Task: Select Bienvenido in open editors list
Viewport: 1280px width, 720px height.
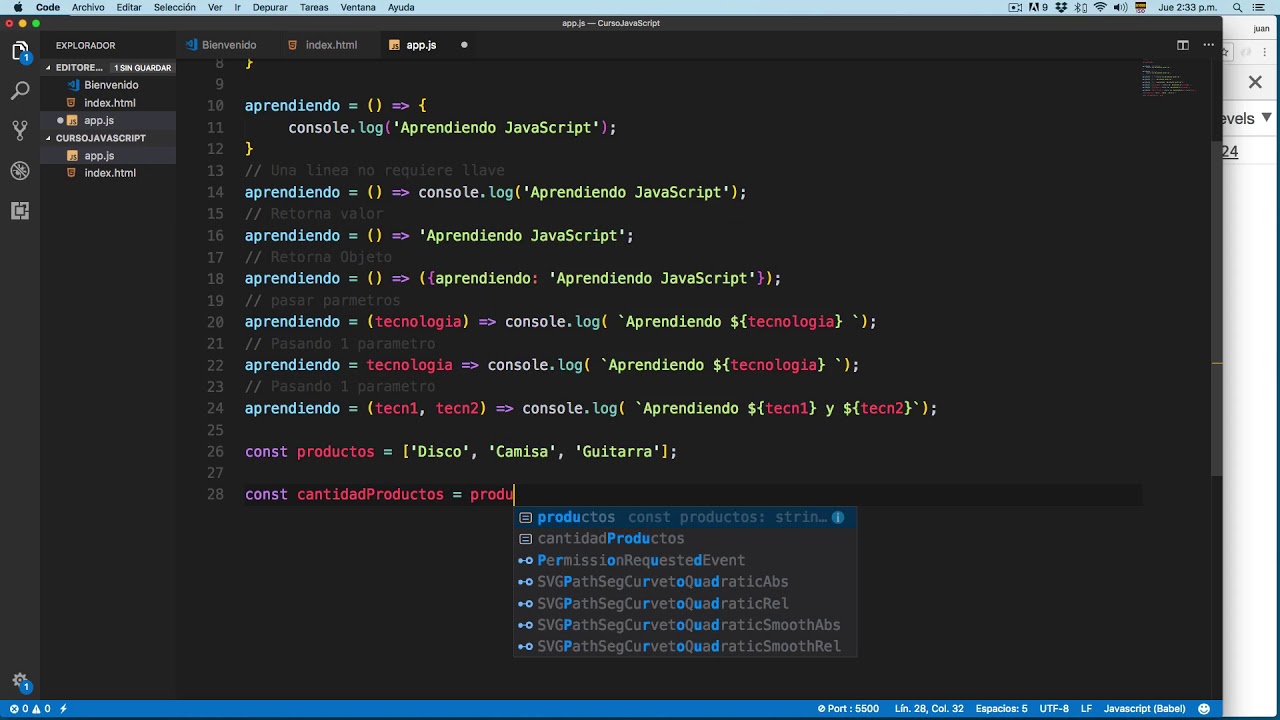Action: pyautogui.click(x=110, y=85)
